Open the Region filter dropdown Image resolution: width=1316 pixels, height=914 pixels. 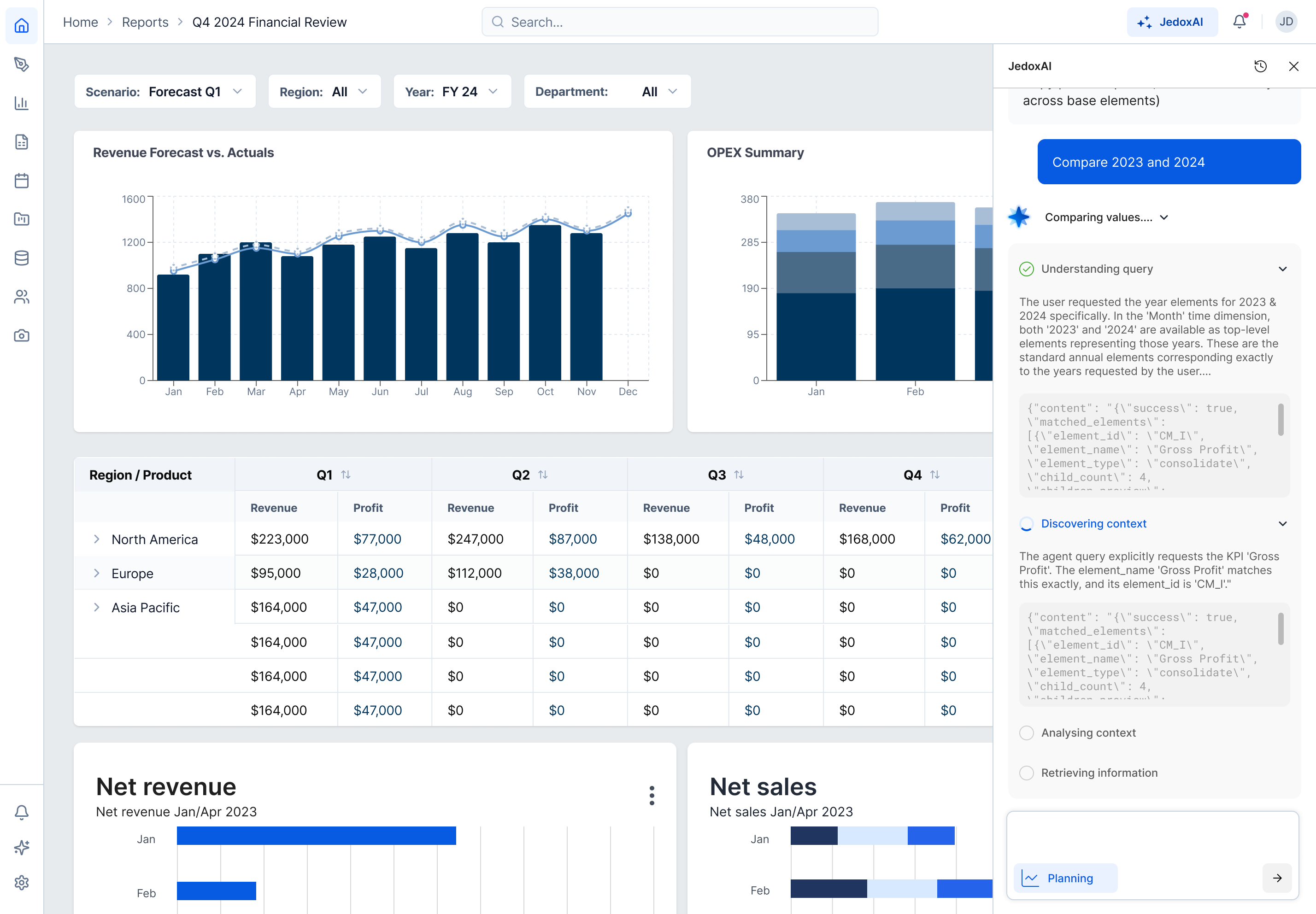pos(325,92)
